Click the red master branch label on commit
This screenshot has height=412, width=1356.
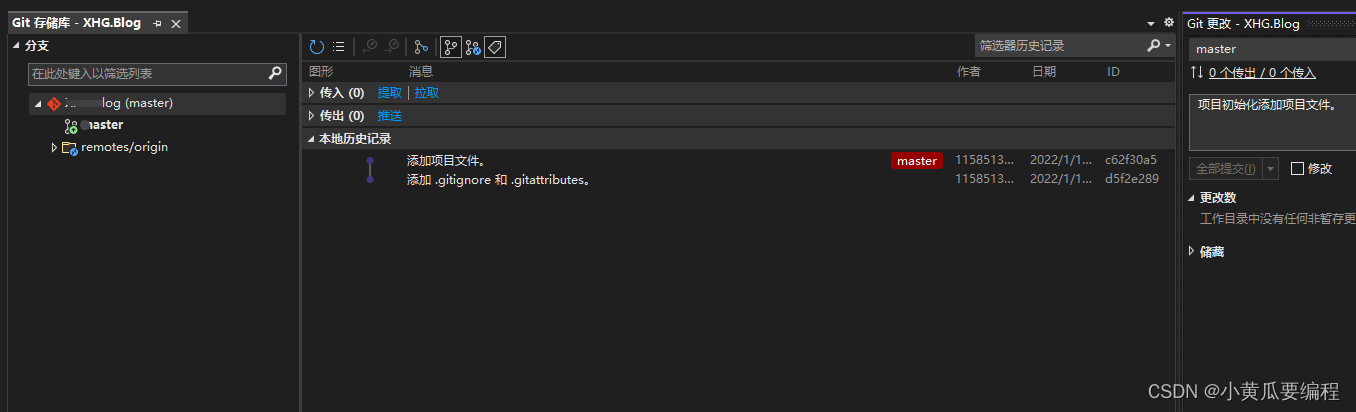916,161
